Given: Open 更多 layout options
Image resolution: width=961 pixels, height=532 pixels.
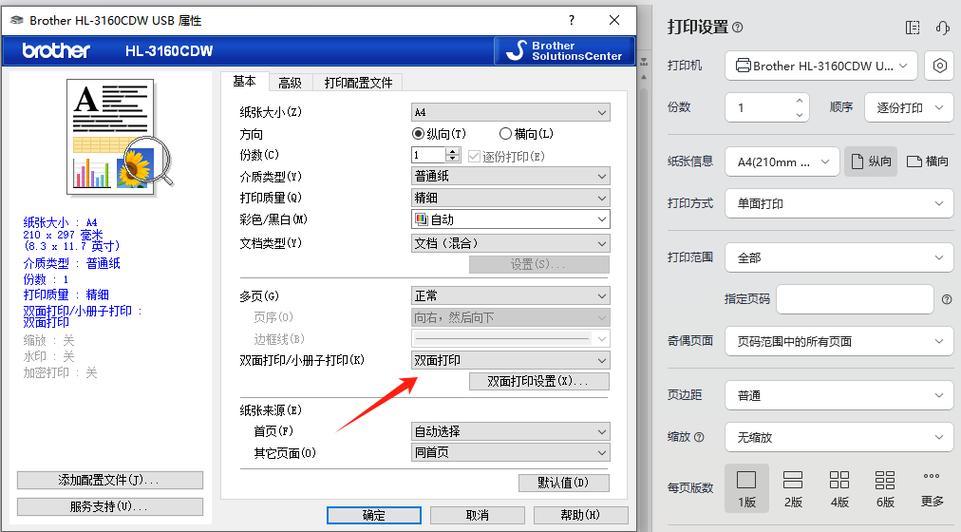Looking at the screenshot, I should pos(932,488).
